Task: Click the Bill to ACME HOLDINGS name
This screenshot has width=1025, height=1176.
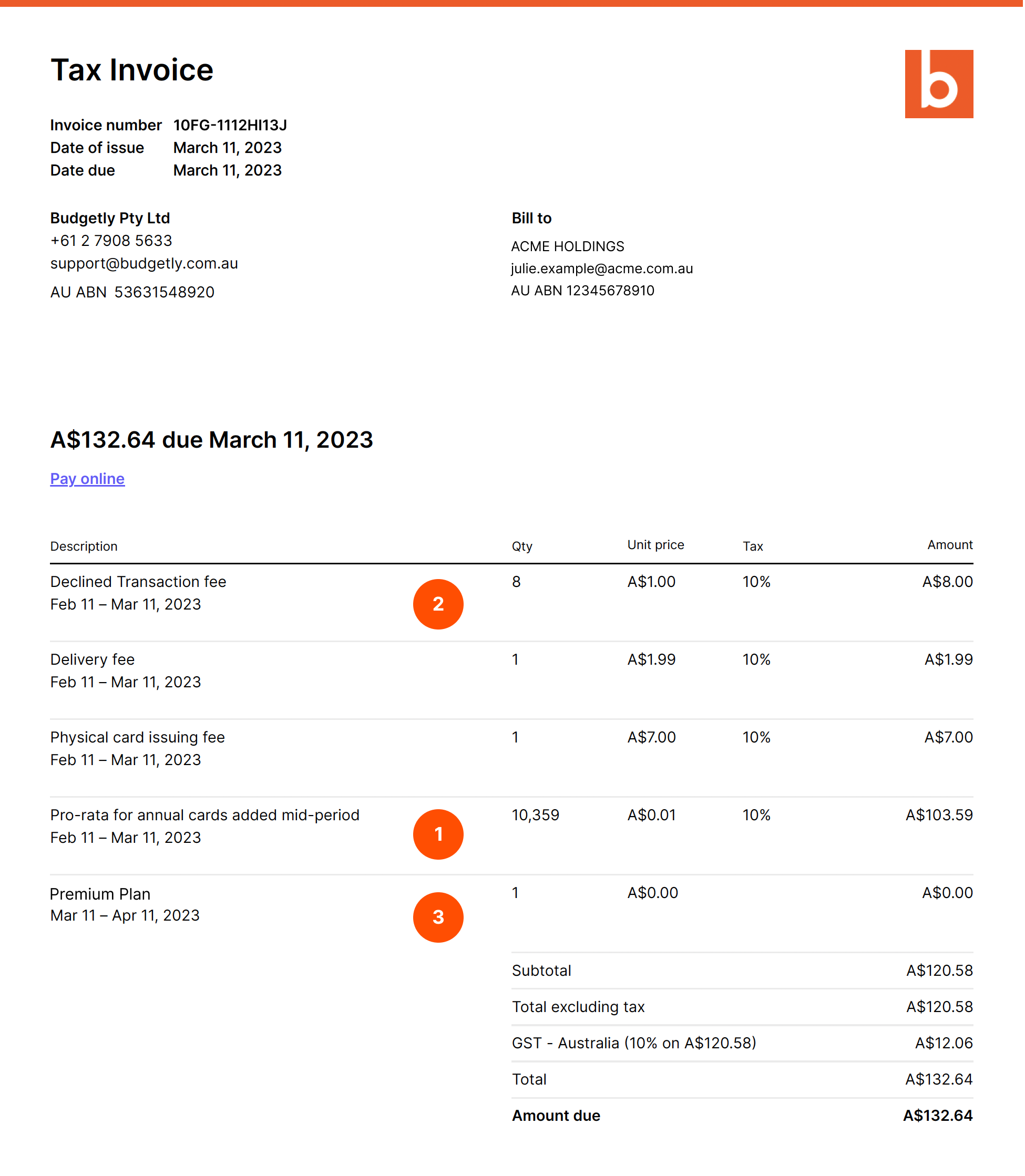Action: (x=568, y=246)
